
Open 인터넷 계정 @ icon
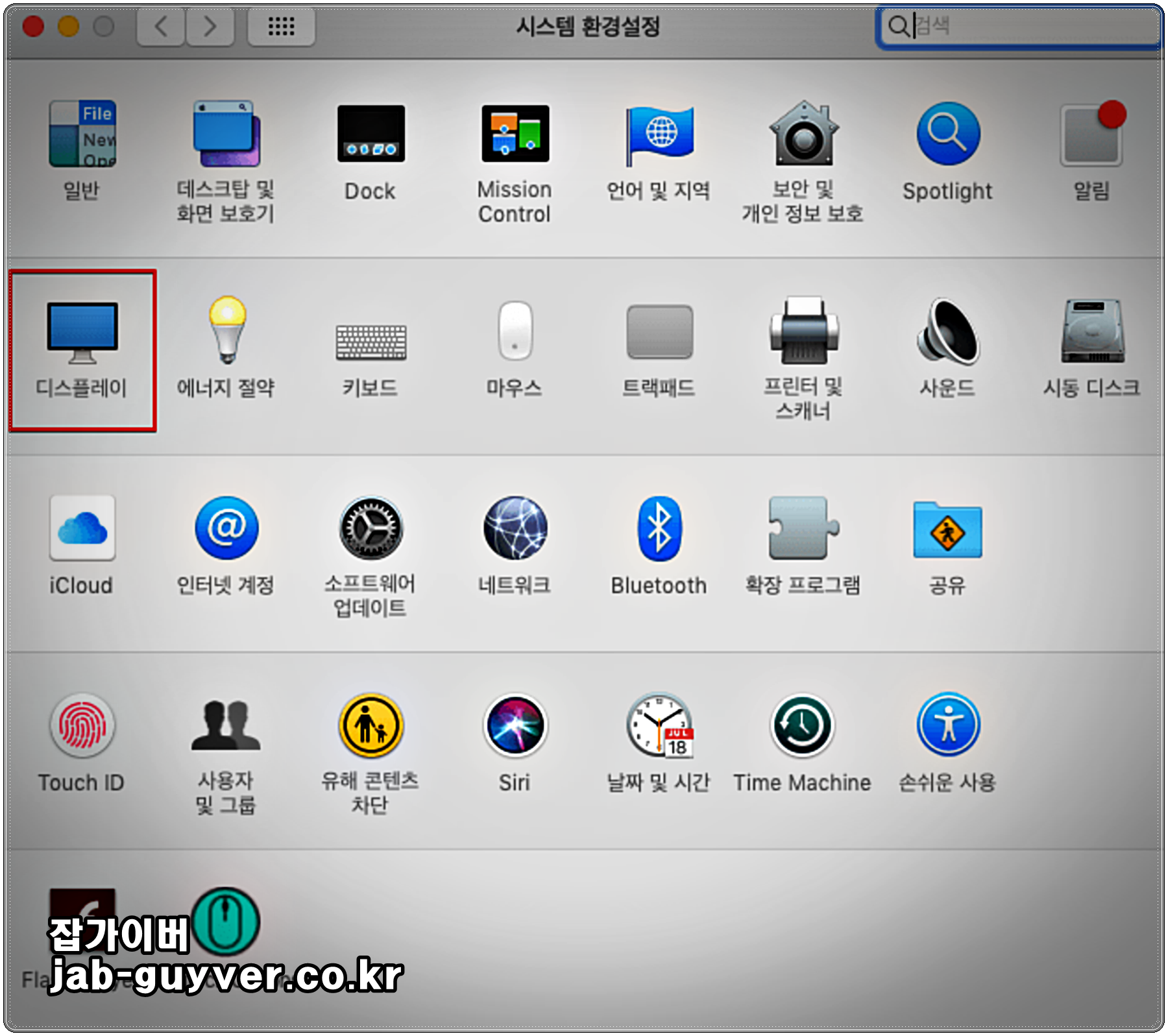(x=226, y=528)
